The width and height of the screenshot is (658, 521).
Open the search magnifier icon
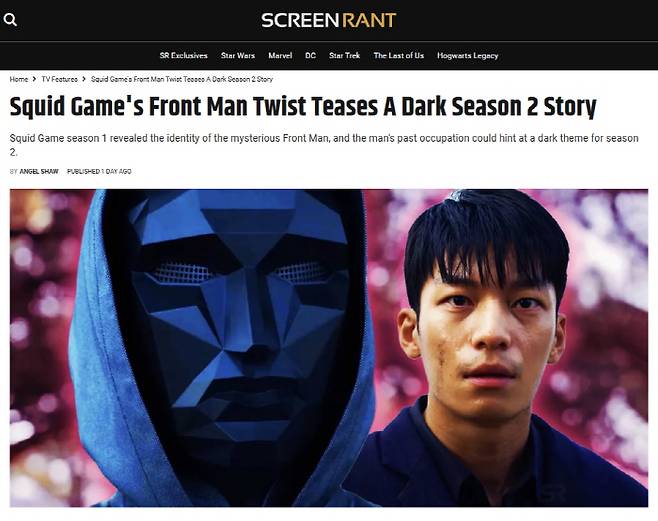point(10,19)
